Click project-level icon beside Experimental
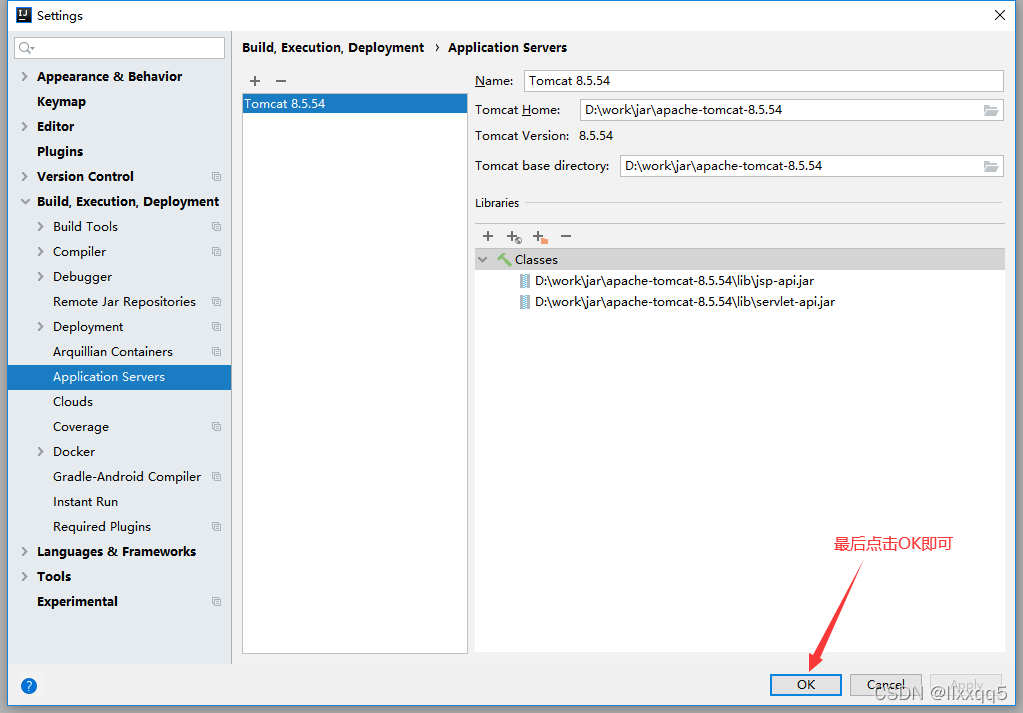Image resolution: width=1023 pixels, height=713 pixels. (217, 601)
